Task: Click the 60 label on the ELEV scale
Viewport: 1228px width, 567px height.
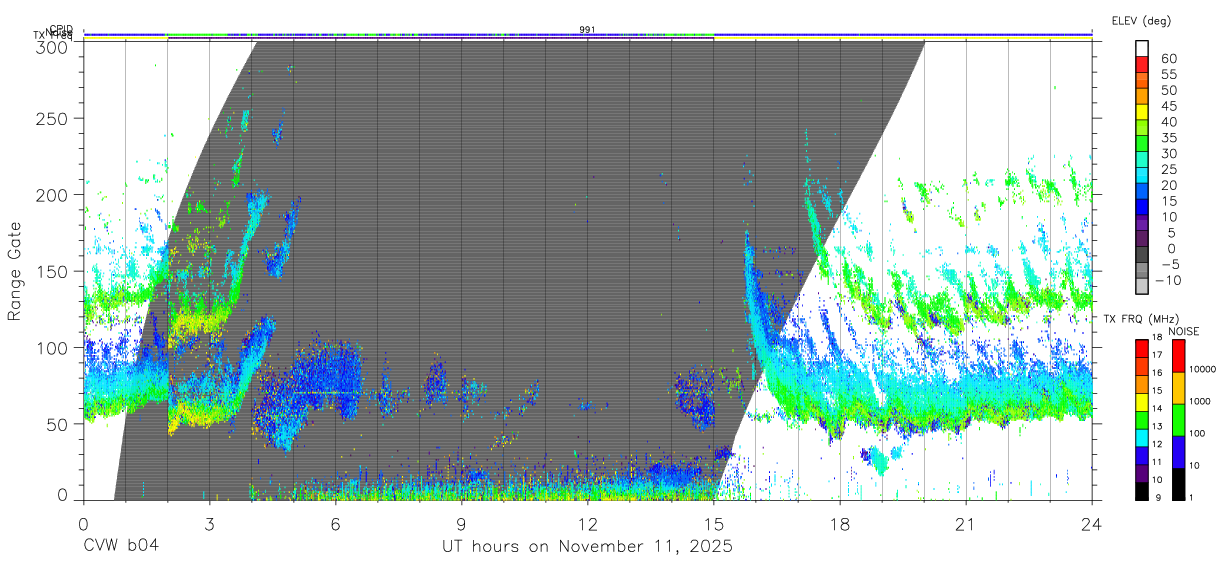Action: (1169, 59)
